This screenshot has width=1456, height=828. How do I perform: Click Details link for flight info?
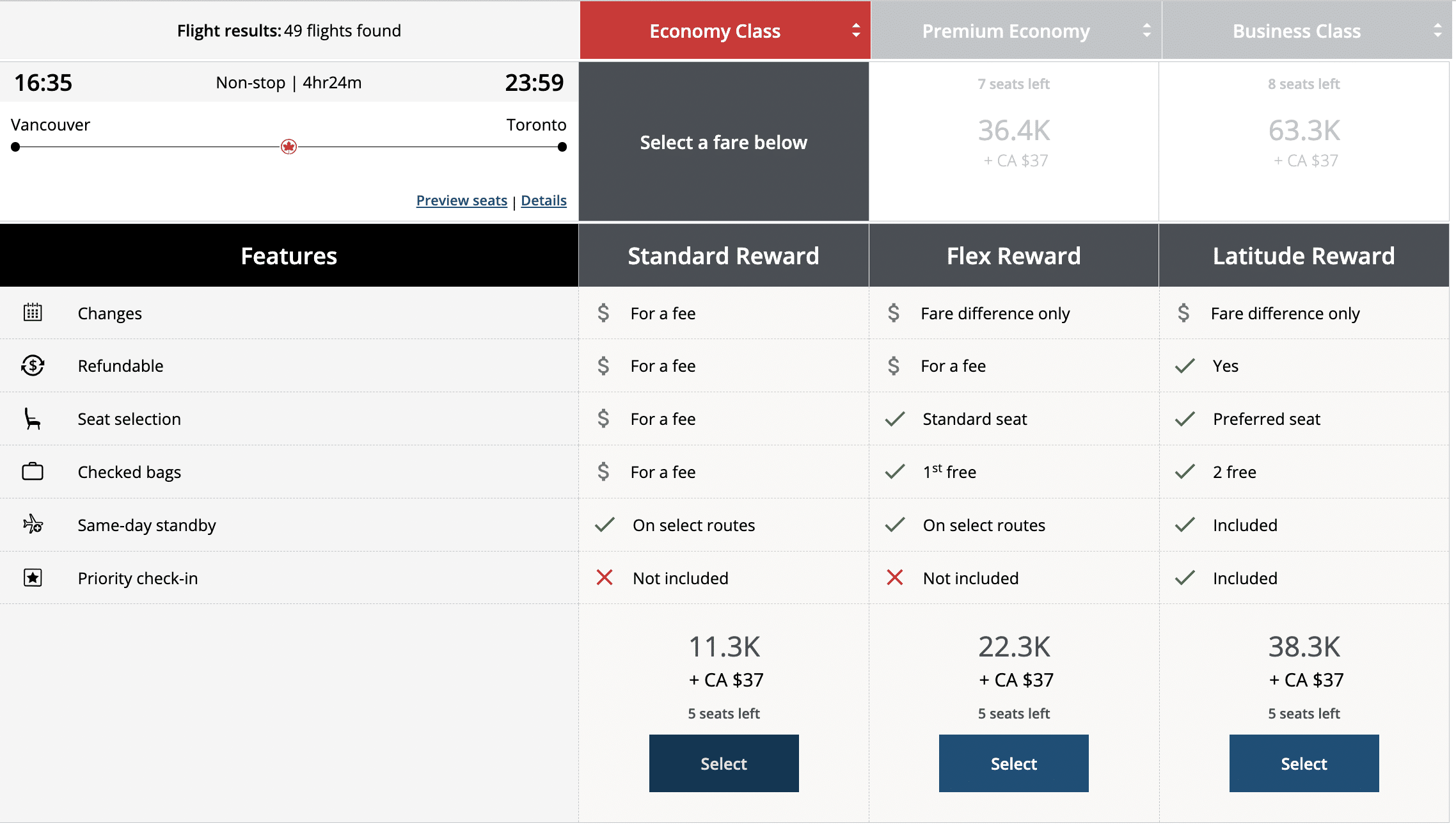[543, 200]
